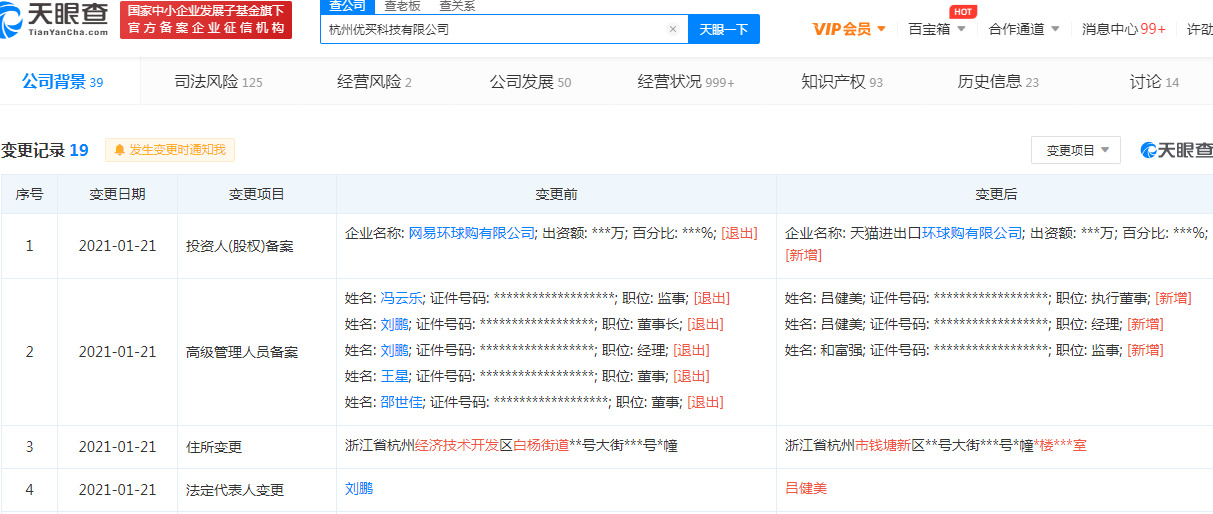Image resolution: width=1213 pixels, height=514 pixels.
Task: Open 网易环球购有限公司 company link
Action: pyautogui.click(x=472, y=233)
